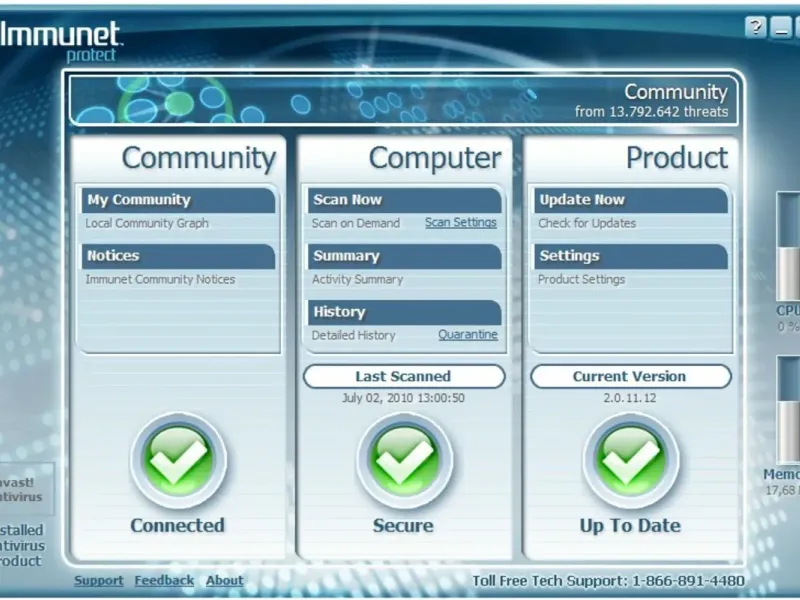Click Update Now
Image resolution: width=800 pixels, height=600 pixels.
click(631, 200)
